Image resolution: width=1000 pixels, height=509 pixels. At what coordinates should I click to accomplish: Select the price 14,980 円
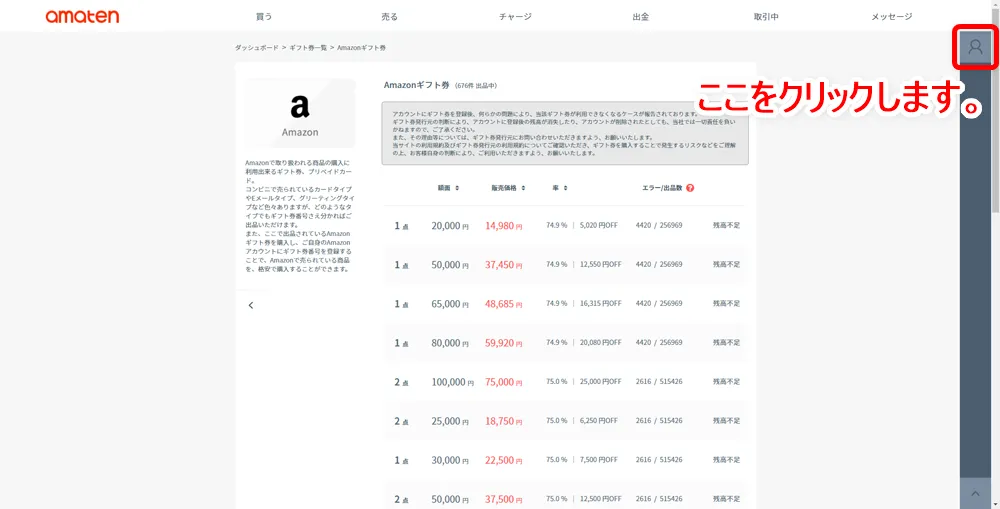coord(503,226)
